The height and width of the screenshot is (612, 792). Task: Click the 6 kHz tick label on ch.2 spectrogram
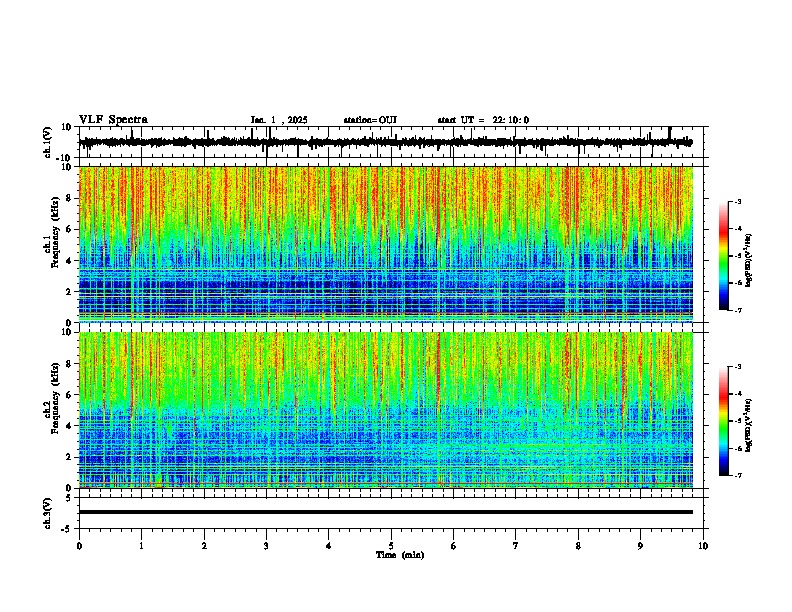point(69,395)
